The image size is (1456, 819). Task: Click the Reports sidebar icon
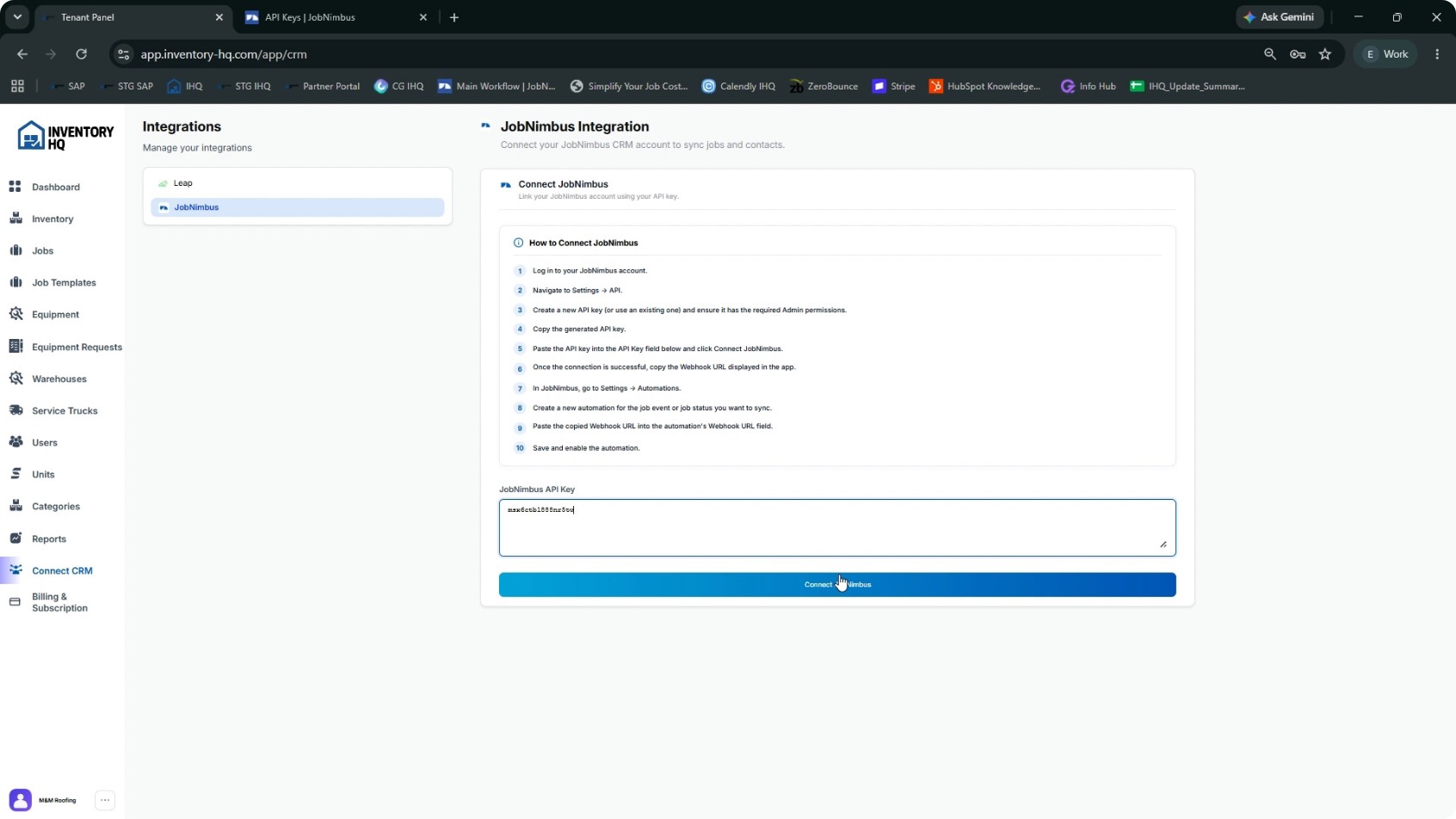[15, 539]
